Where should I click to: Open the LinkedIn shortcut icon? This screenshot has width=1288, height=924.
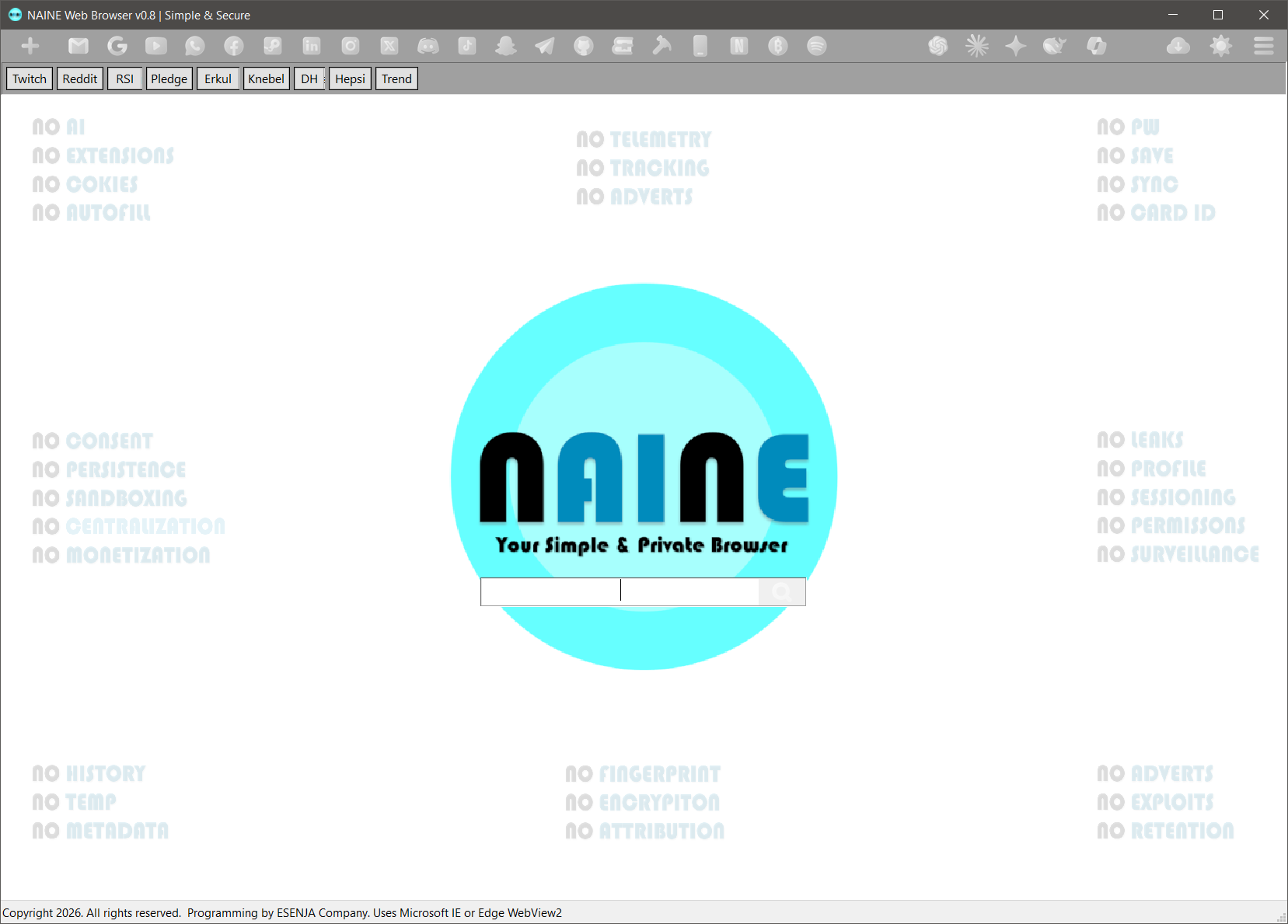click(312, 46)
